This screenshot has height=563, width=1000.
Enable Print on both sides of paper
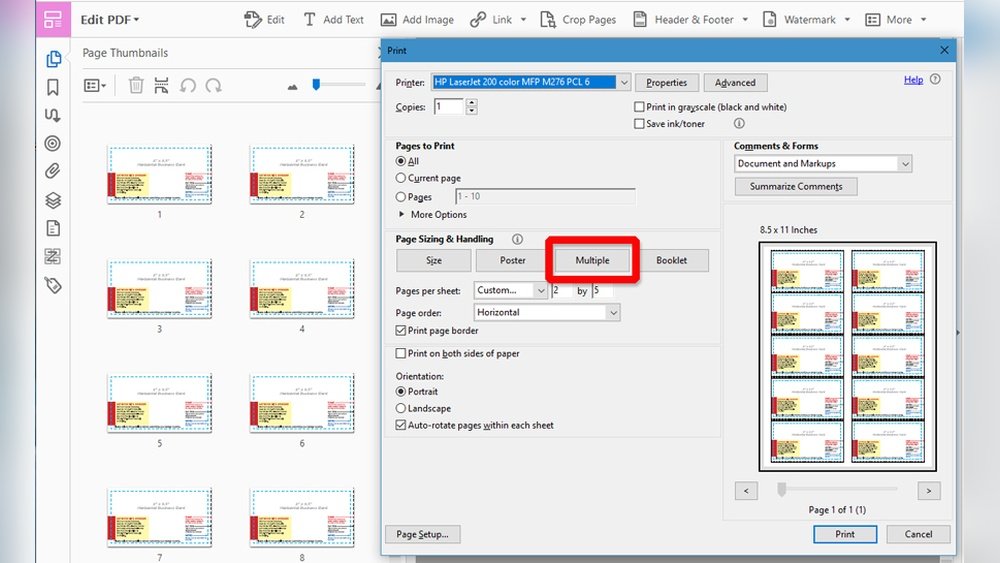tap(401, 353)
